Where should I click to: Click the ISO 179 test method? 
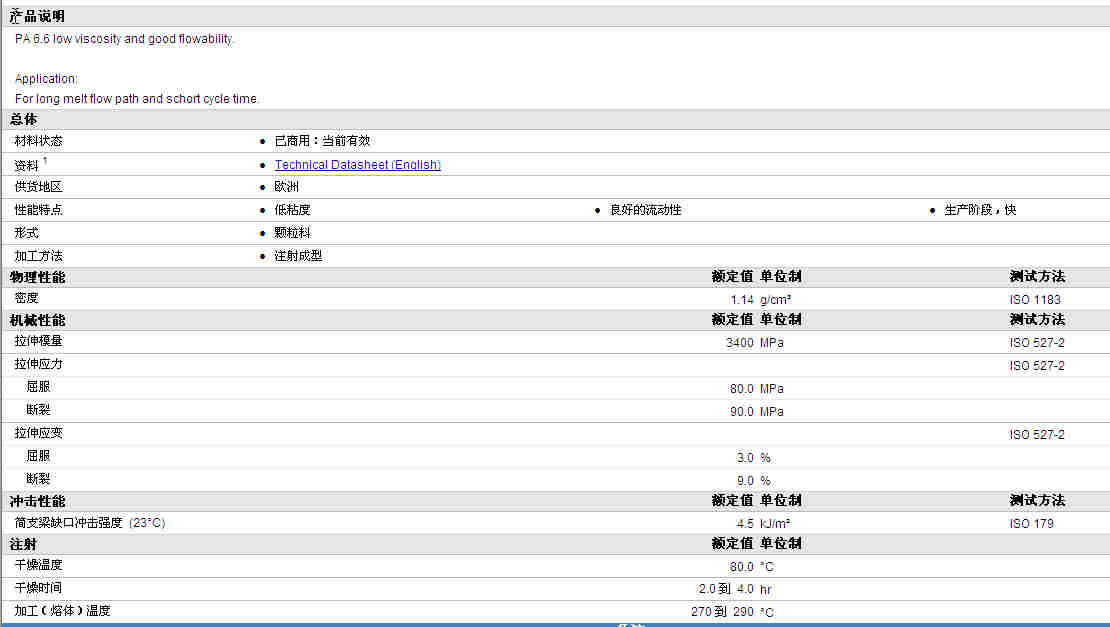point(1031,524)
